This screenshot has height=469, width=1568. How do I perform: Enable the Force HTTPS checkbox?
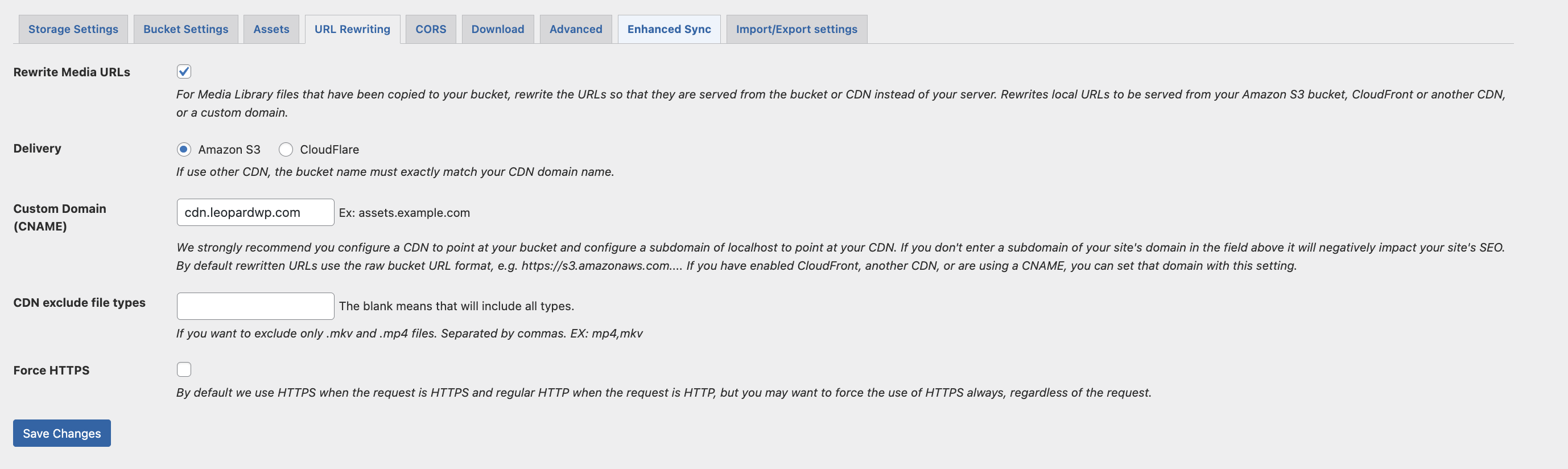pos(184,370)
